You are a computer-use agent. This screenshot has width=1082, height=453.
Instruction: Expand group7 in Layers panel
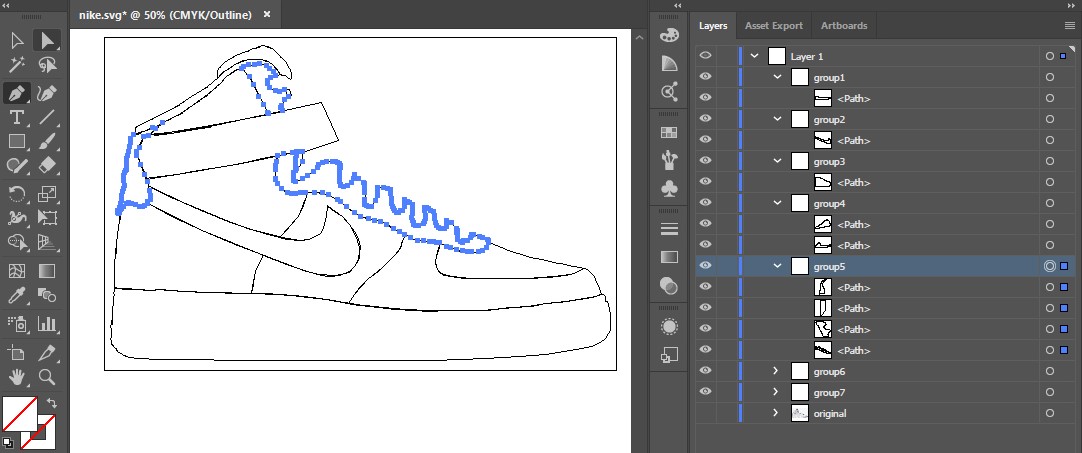(776, 392)
